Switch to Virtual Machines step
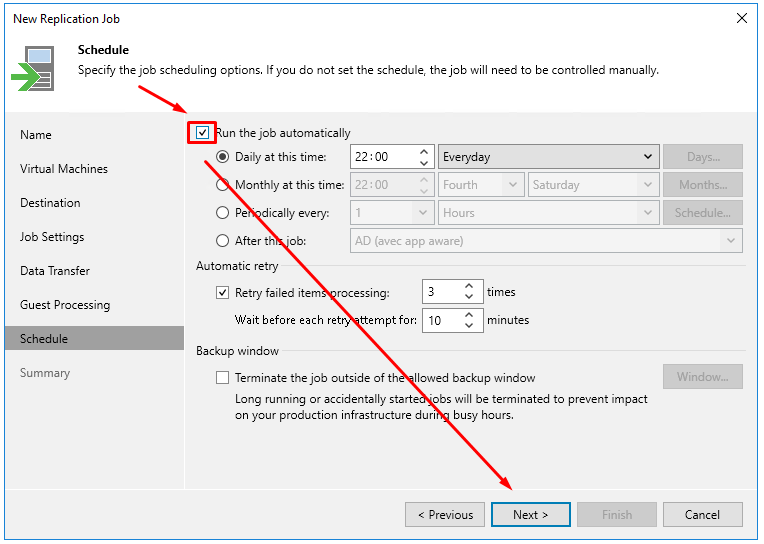The height and width of the screenshot is (544, 764). [64, 169]
